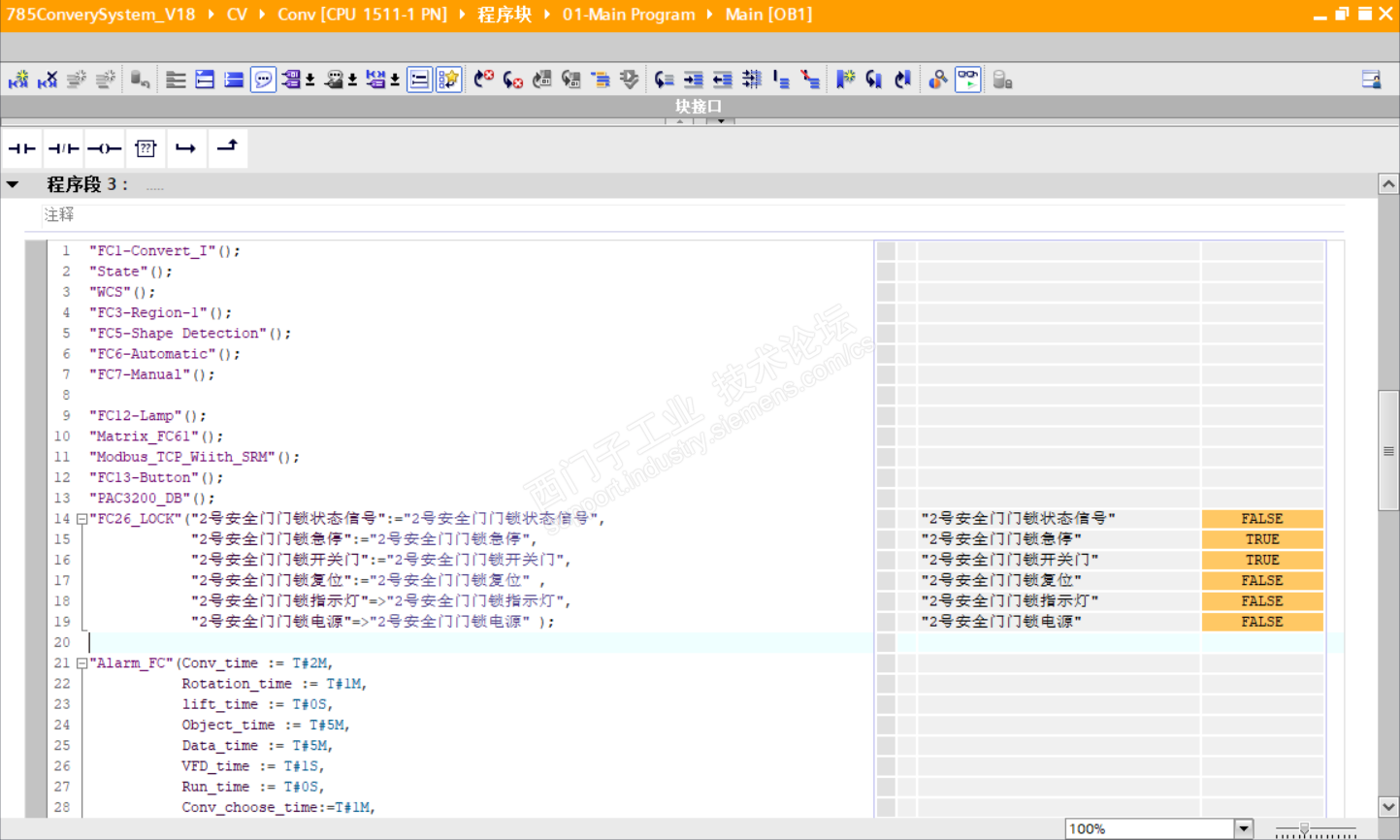Click outdent text toolbar icon
1400x840 pixels.
pyautogui.click(x=723, y=80)
